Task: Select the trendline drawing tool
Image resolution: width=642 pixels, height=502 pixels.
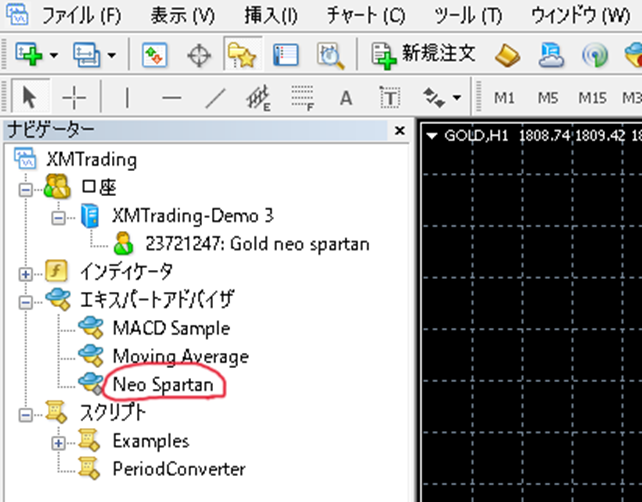Action: tap(215, 98)
